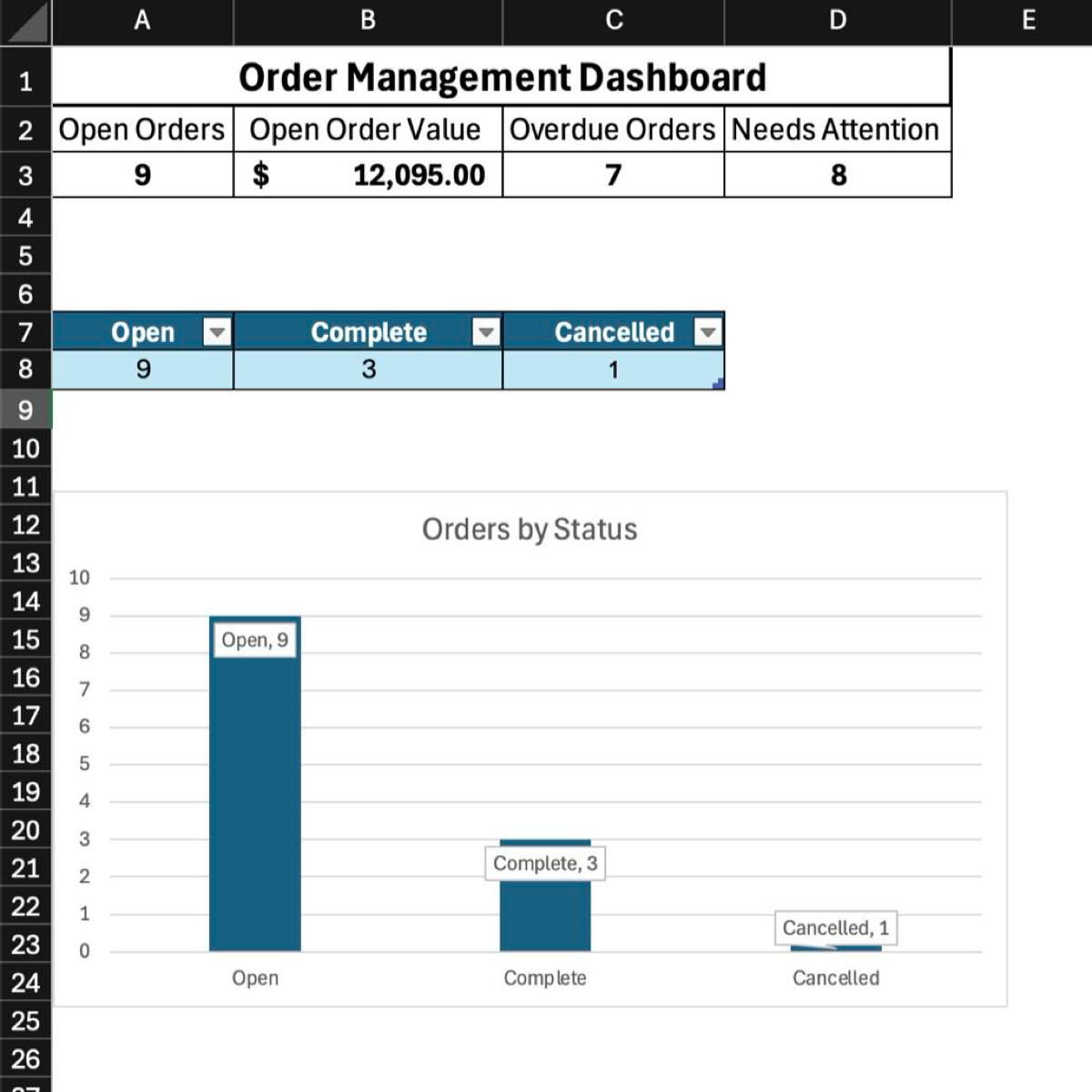1092x1092 pixels.
Task: Click the value 5 on chart vertical axis
Action: tap(85, 763)
